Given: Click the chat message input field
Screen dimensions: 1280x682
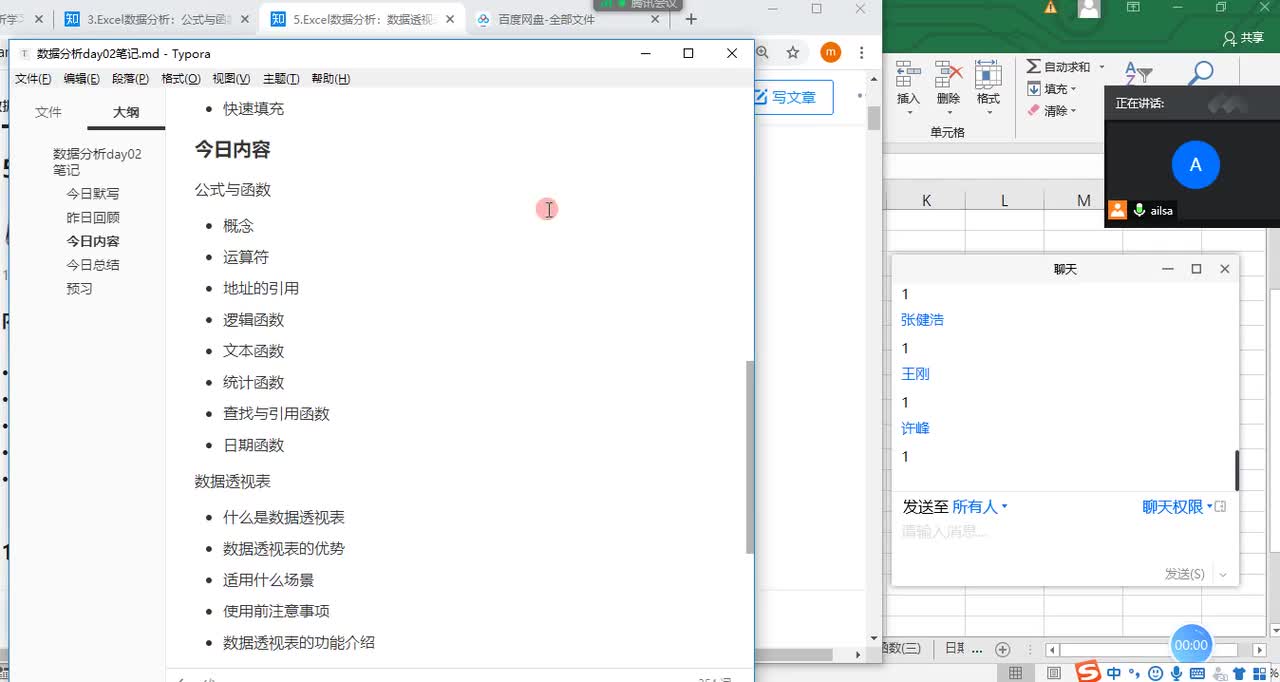Looking at the screenshot, I should click(x=1065, y=532).
